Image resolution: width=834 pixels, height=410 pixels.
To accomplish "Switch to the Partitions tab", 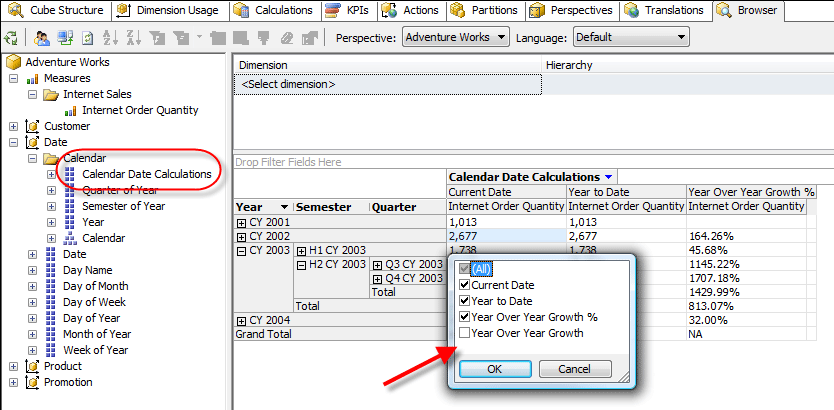I will tap(486, 10).
